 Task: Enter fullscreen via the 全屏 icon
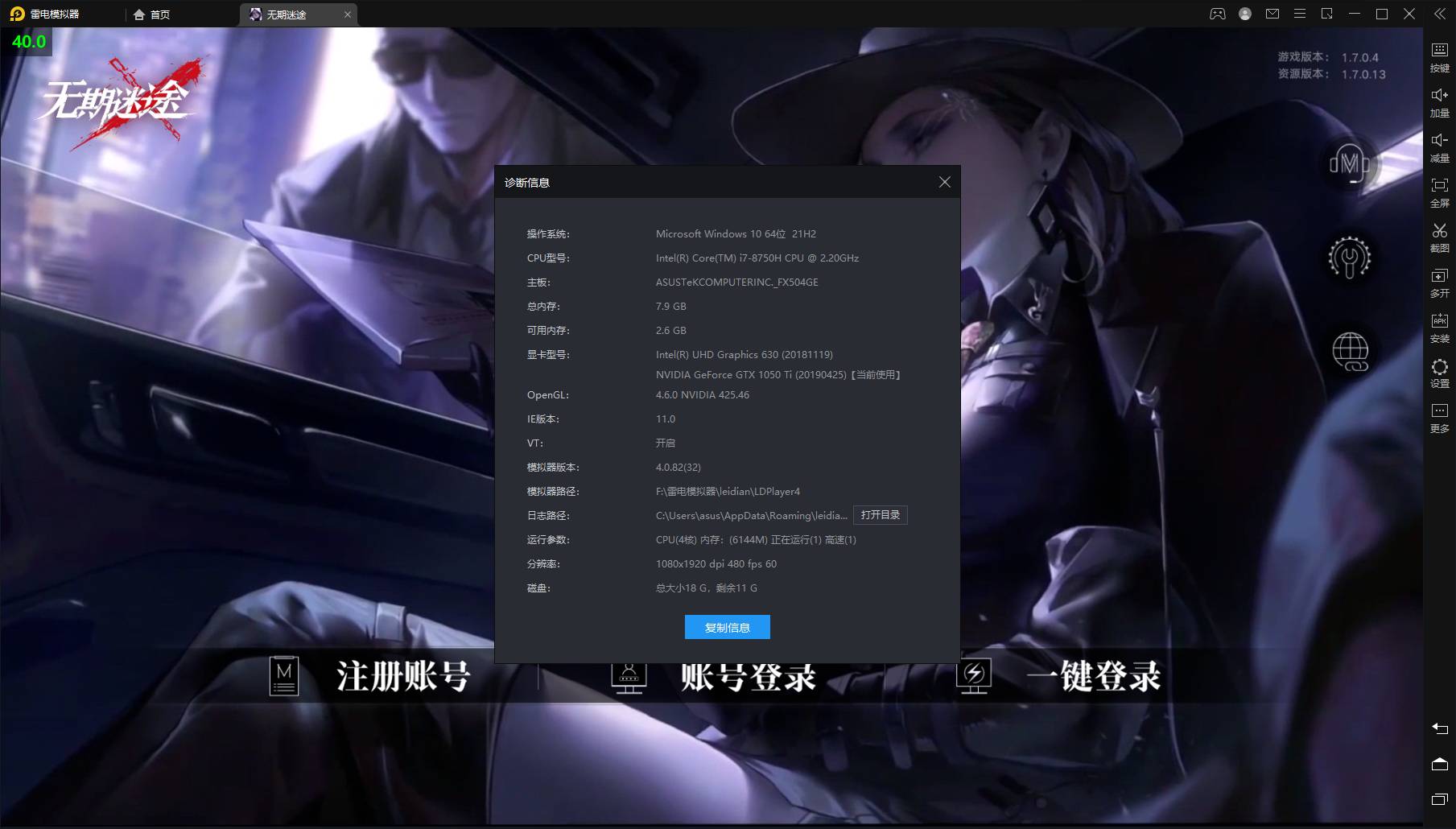pyautogui.click(x=1439, y=192)
